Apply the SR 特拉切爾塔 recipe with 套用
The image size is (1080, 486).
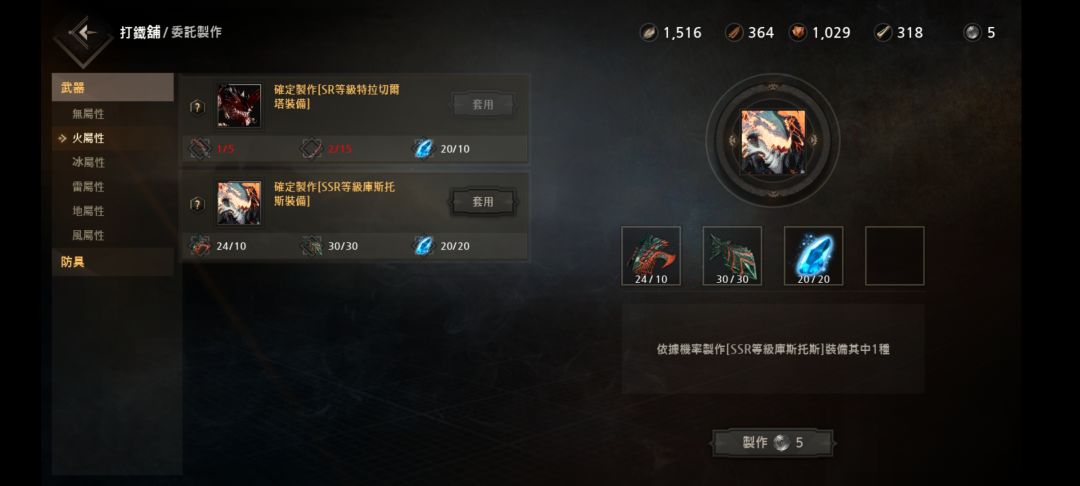point(483,105)
